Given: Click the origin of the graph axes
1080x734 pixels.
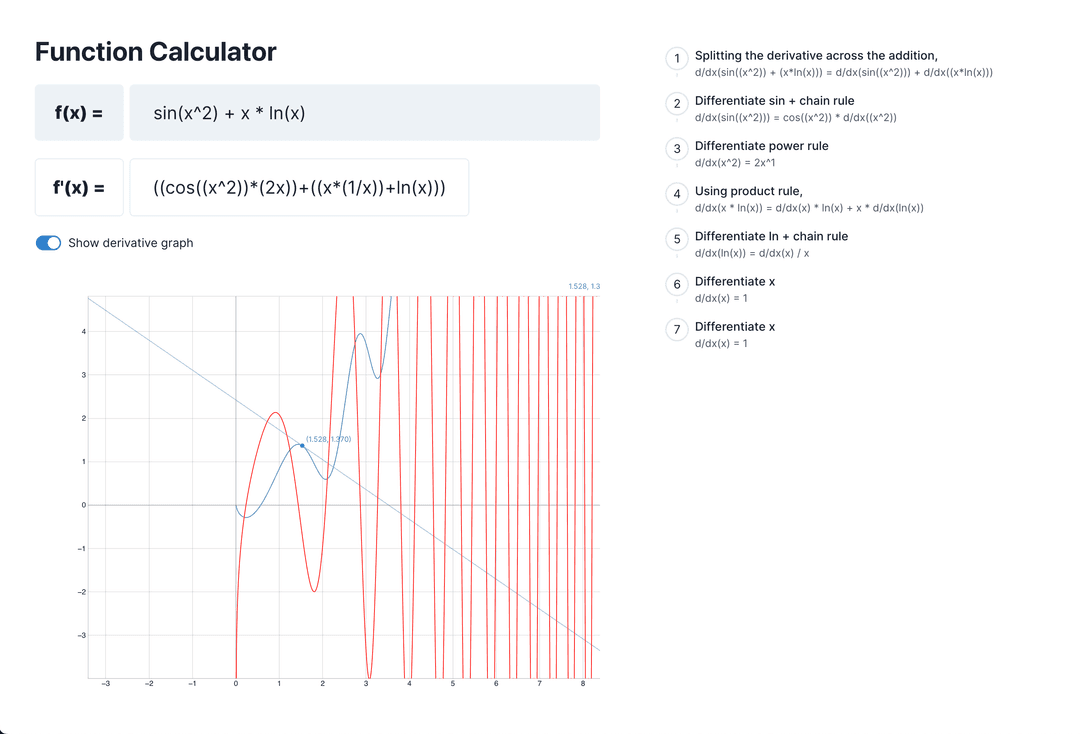Looking at the screenshot, I should [235, 505].
